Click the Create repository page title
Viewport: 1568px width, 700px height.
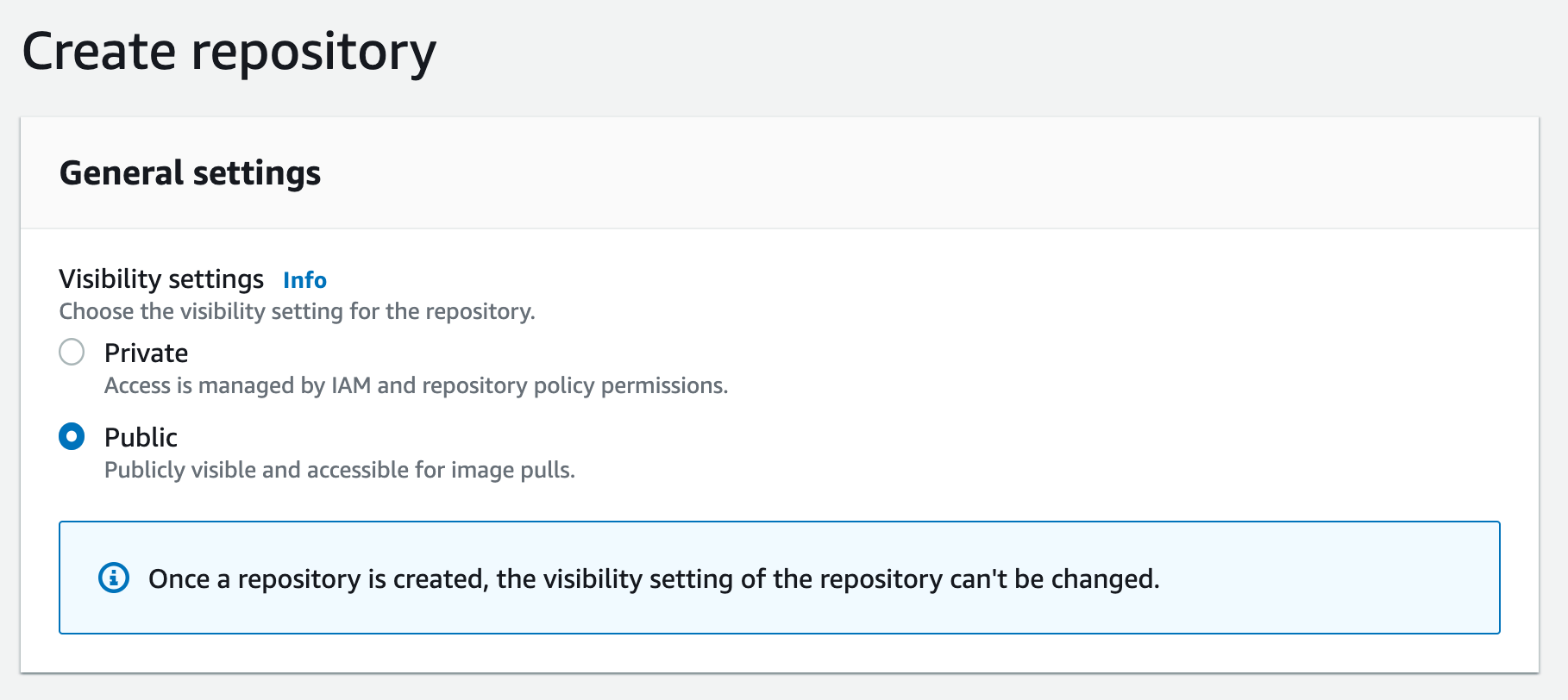229,52
